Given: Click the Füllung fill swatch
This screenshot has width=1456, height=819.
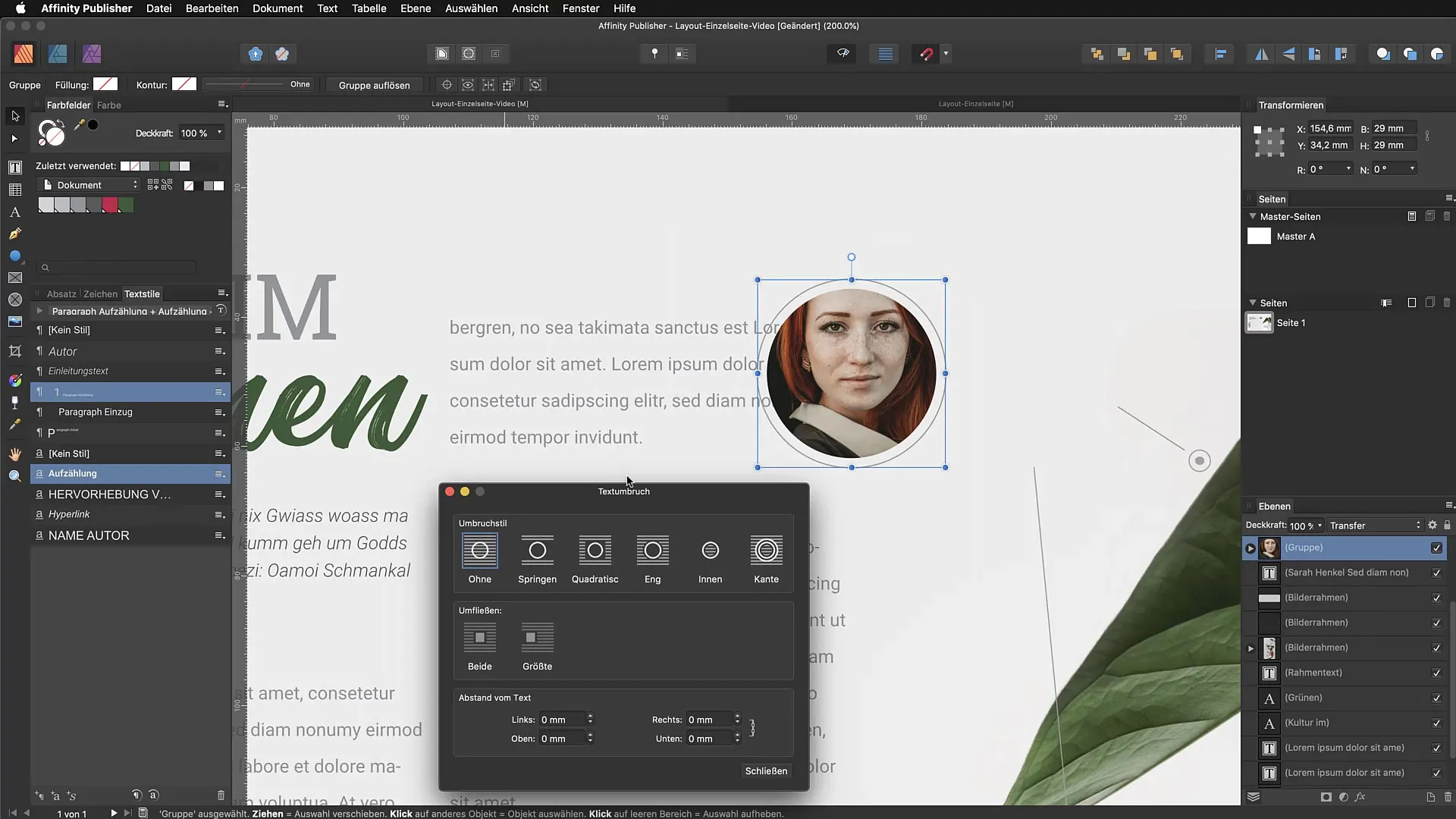Looking at the screenshot, I should point(105,84).
